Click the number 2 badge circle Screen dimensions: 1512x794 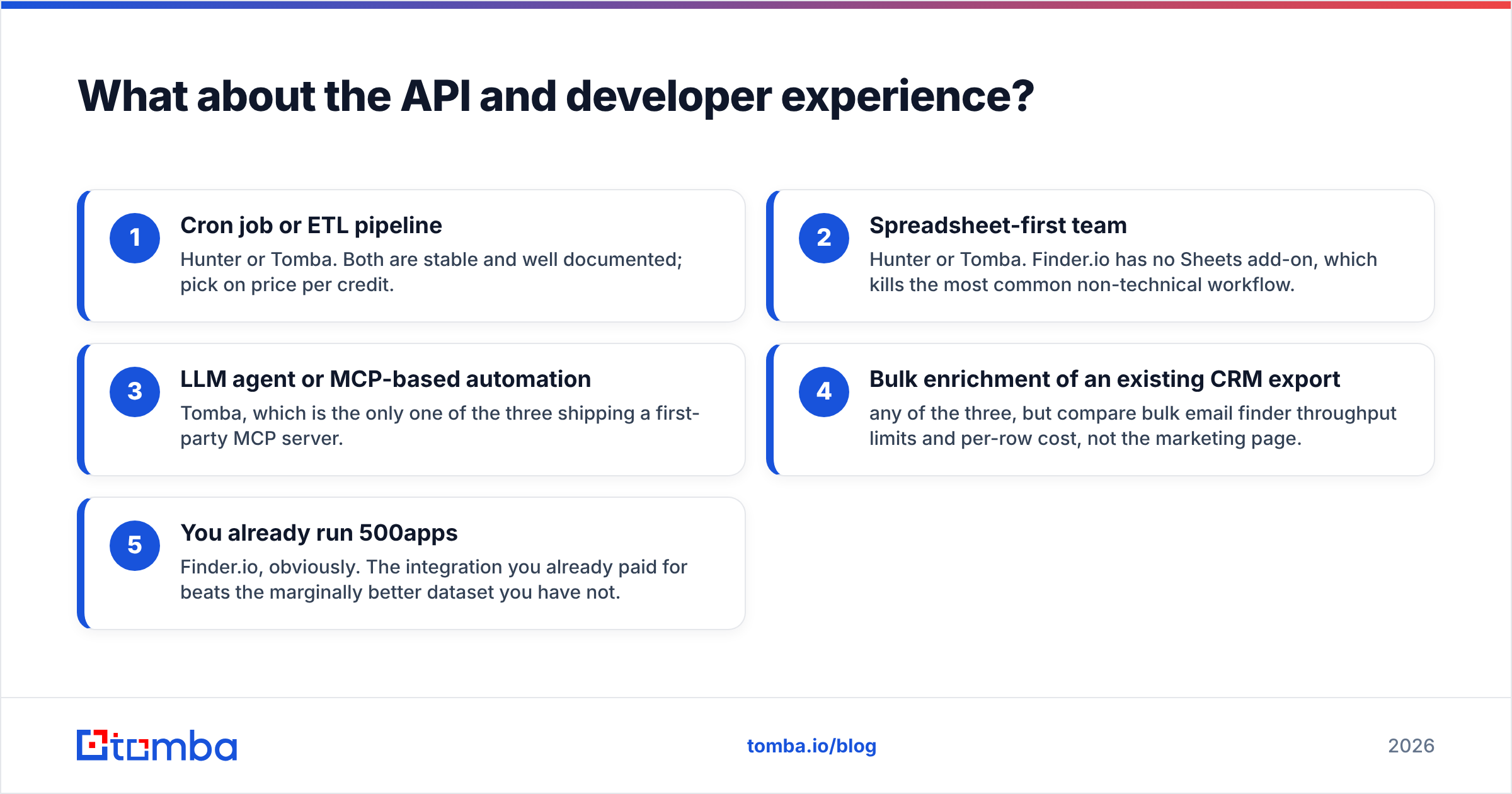(824, 238)
